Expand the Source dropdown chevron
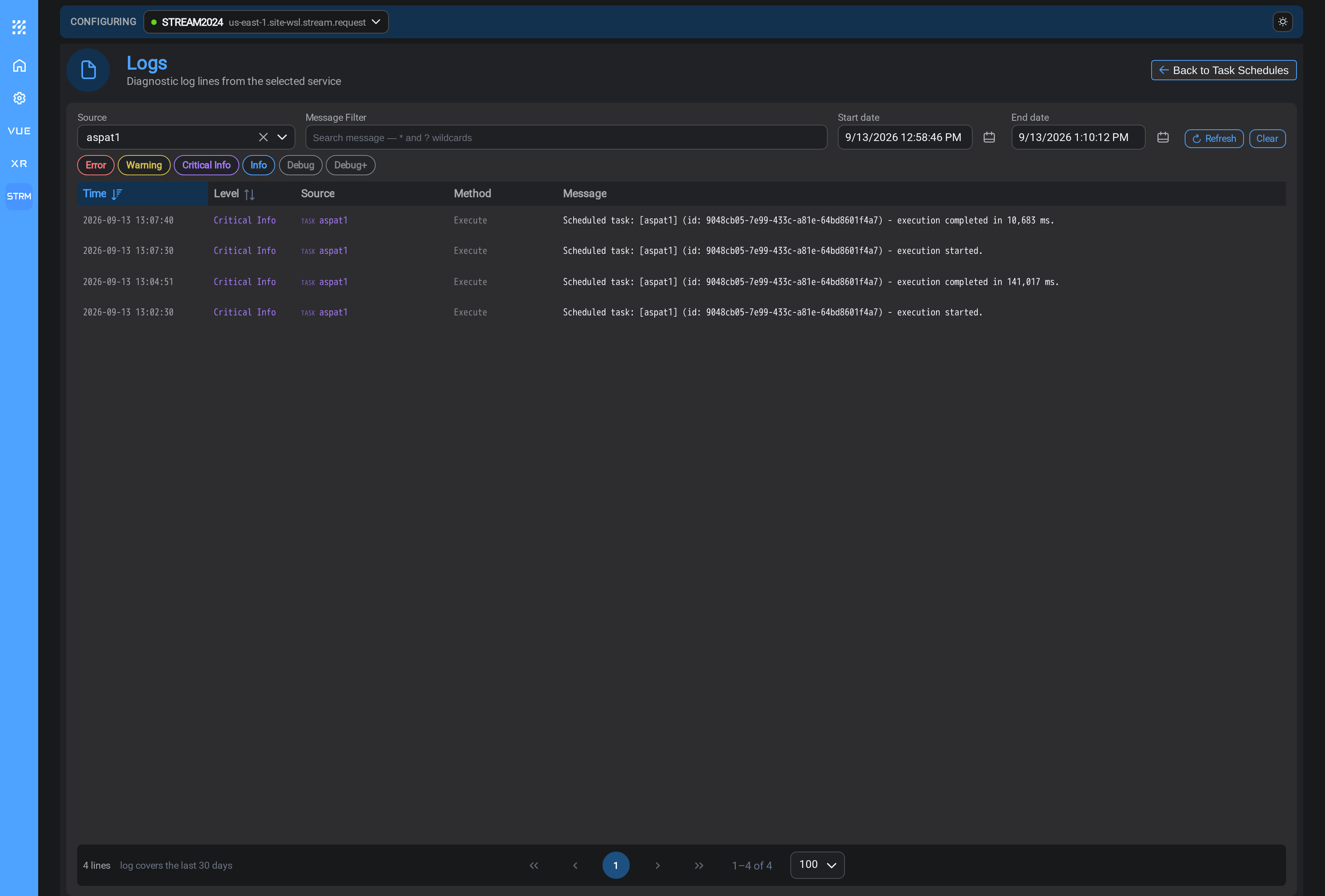 282,138
